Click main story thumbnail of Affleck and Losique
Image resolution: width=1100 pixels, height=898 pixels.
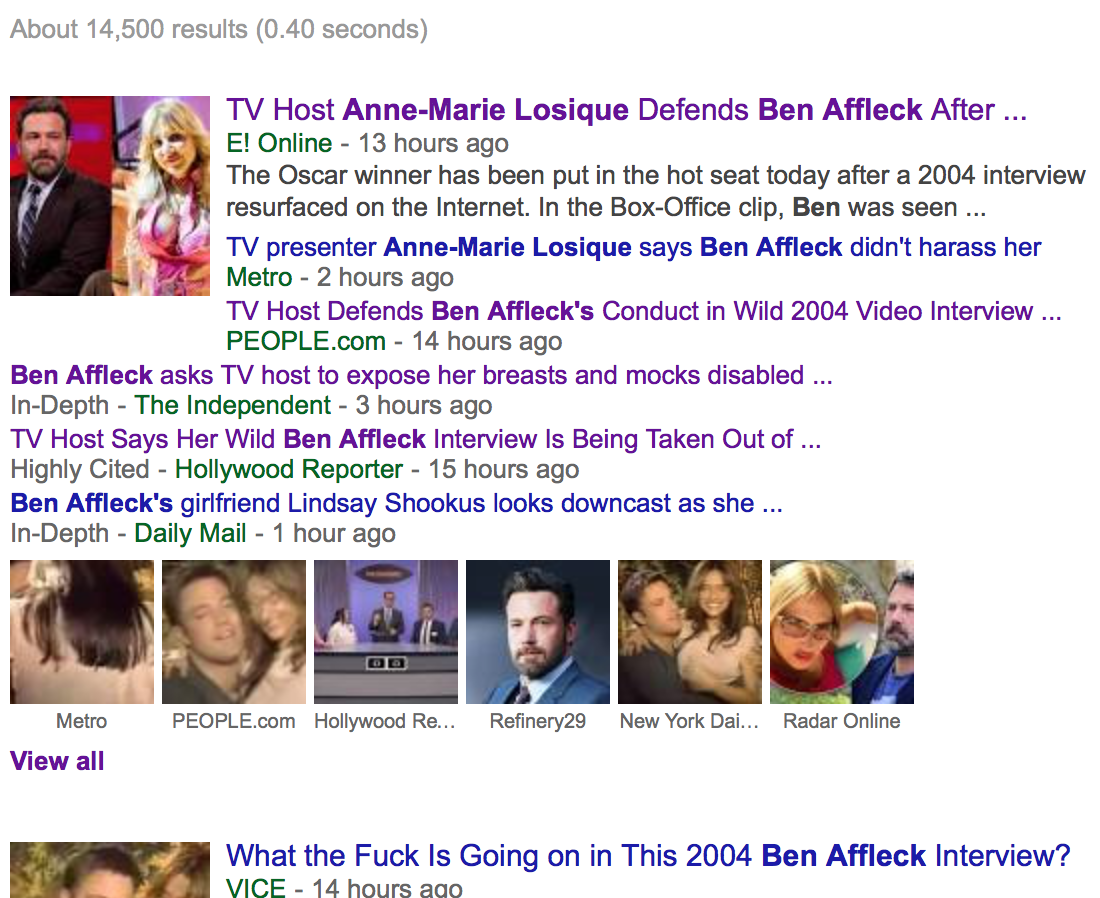click(110, 196)
